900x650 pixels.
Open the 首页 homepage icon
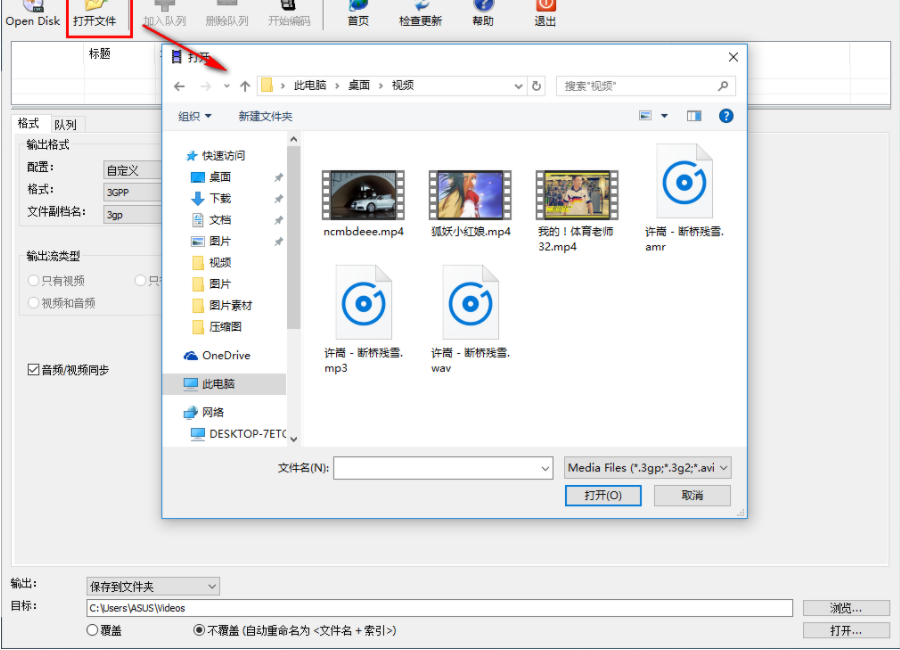[x=357, y=14]
